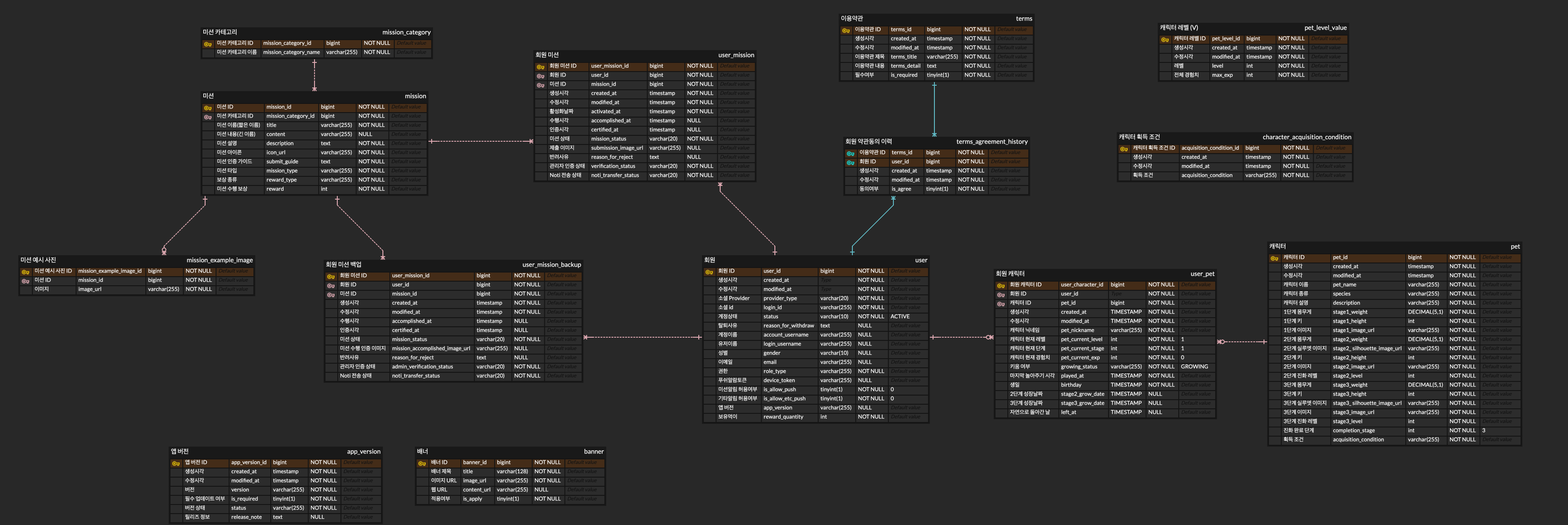Click the primary key icon of pet_level_id
Image resolution: width=1568 pixels, height=525 pixels.
(x=1165, y=40)
